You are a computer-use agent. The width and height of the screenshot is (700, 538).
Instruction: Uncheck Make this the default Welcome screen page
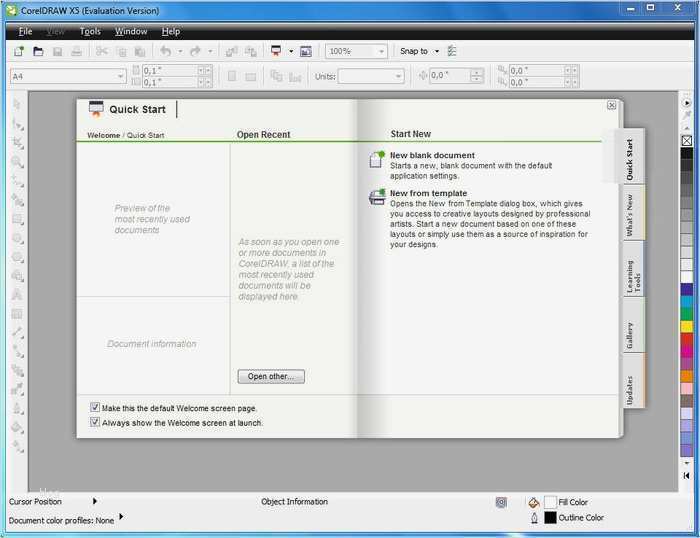coord(95,407)
